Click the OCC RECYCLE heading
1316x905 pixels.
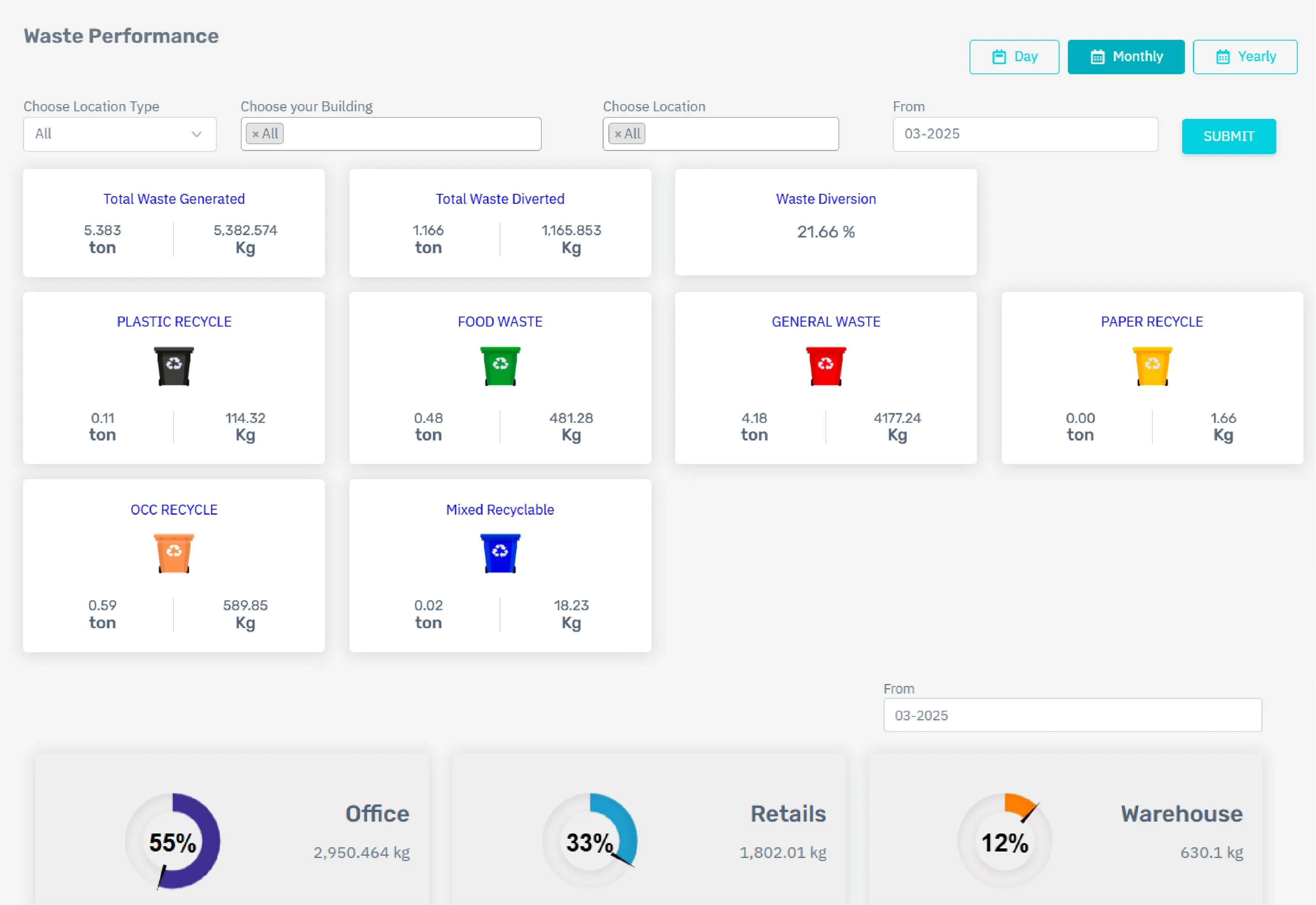[x=174, y=509]
